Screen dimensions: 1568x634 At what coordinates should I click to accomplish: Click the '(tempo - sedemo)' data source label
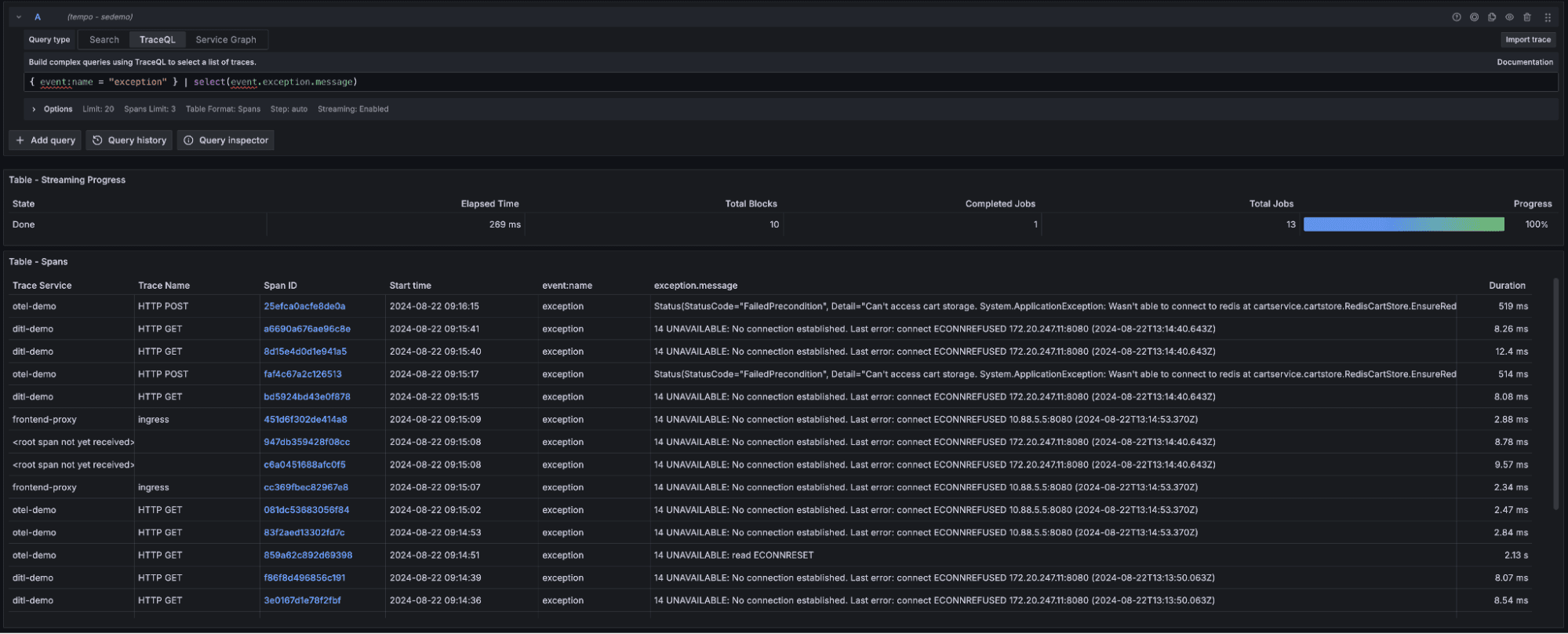[100, 17]
